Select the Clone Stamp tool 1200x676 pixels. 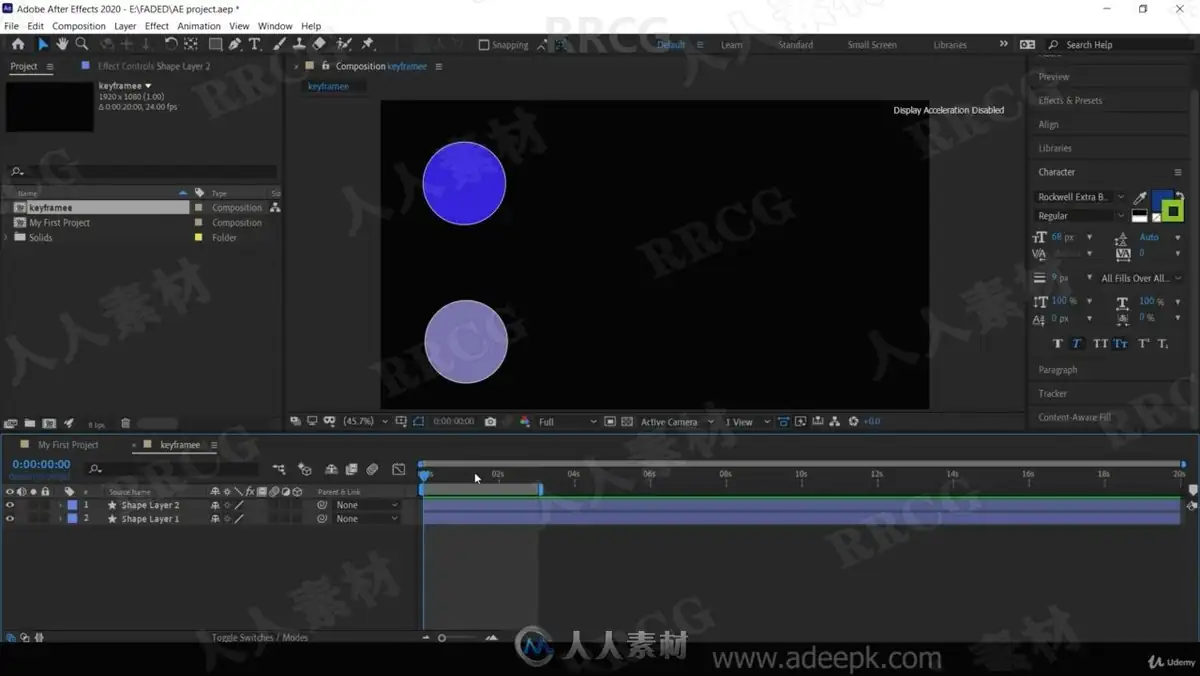298,44
